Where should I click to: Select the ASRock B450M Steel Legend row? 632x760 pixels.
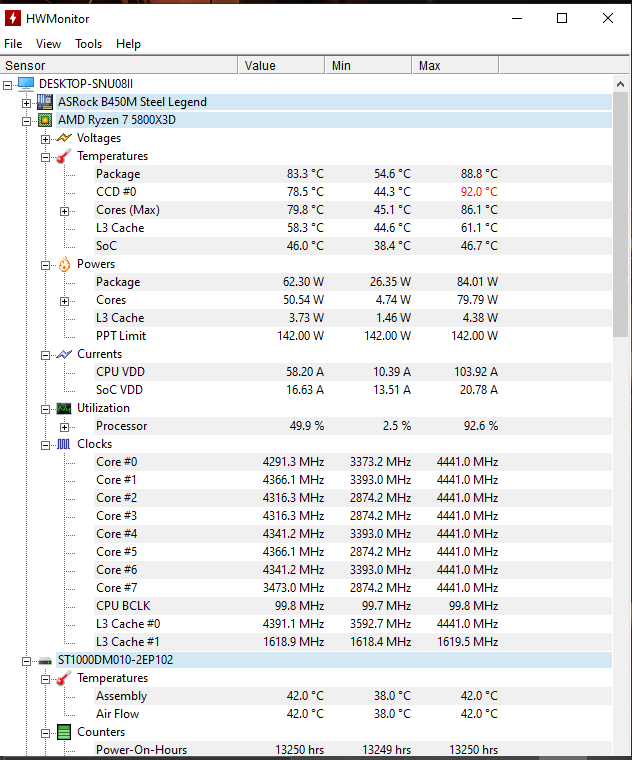point(334,102)
